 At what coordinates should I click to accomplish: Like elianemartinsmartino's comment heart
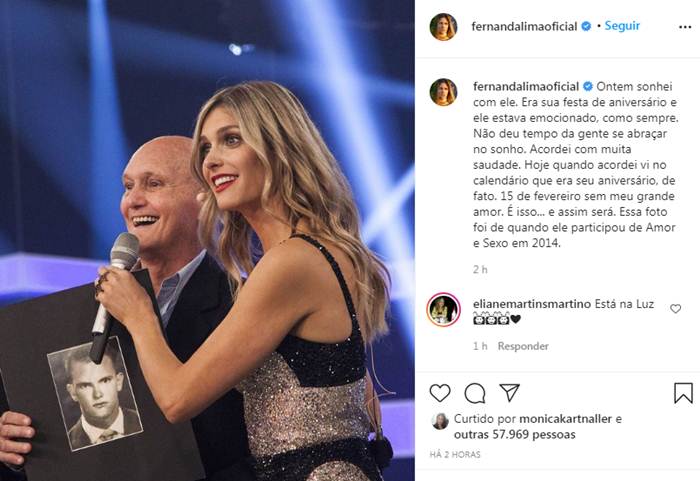(x=675, y=309)
